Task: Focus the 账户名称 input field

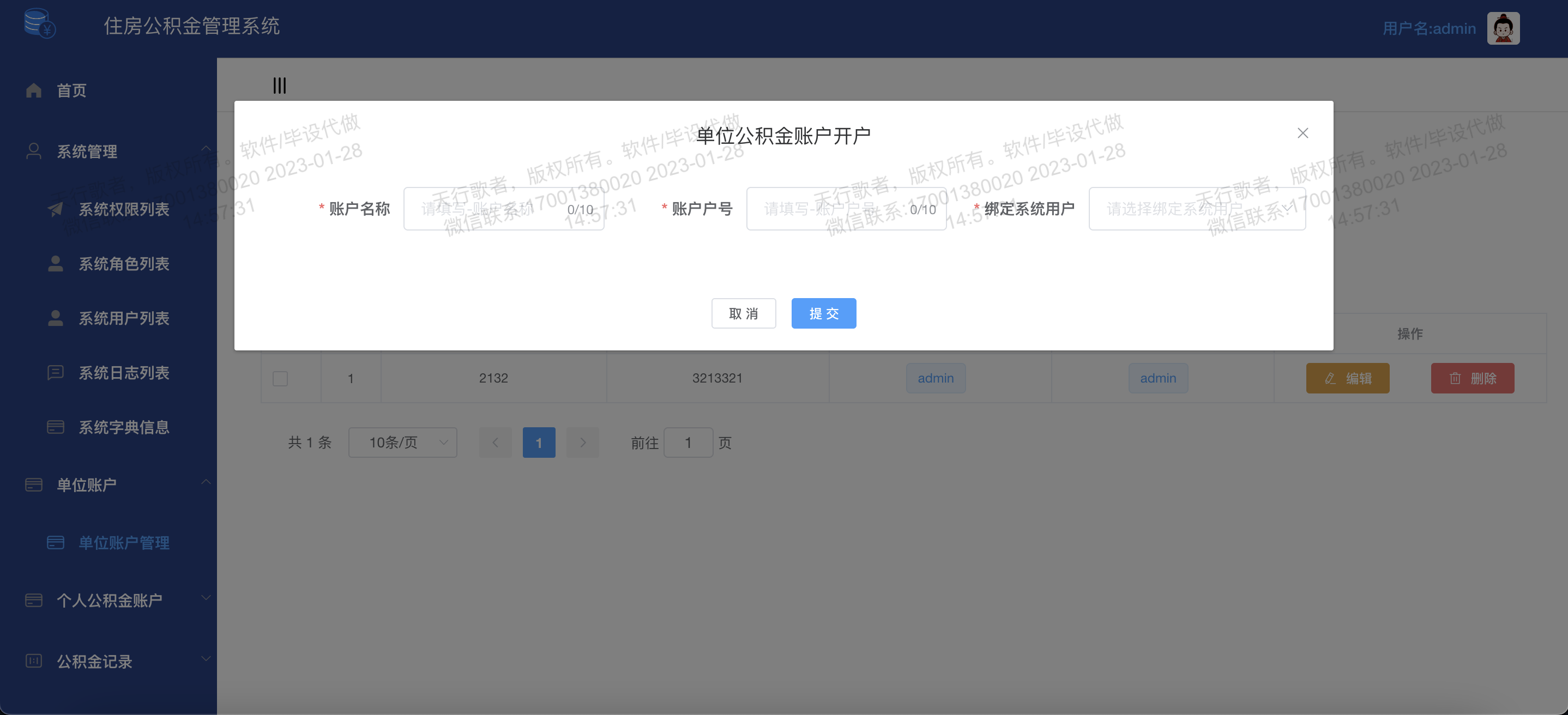Action: pyautogui.click(x=503, y=209)
